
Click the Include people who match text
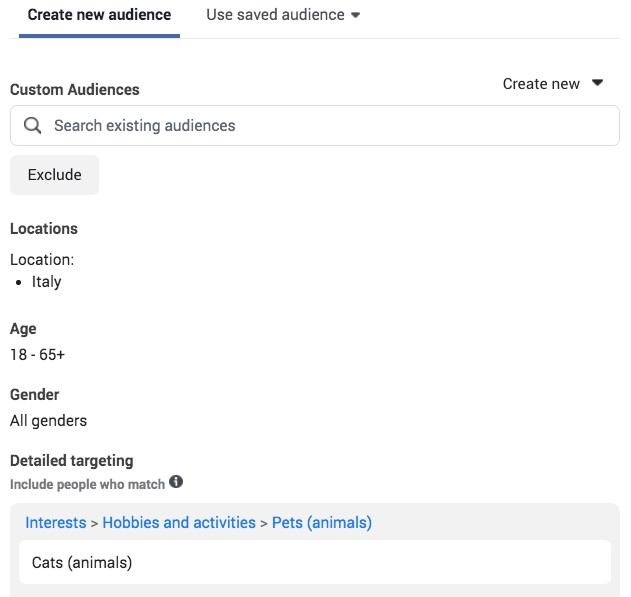(x=87, y=484)
